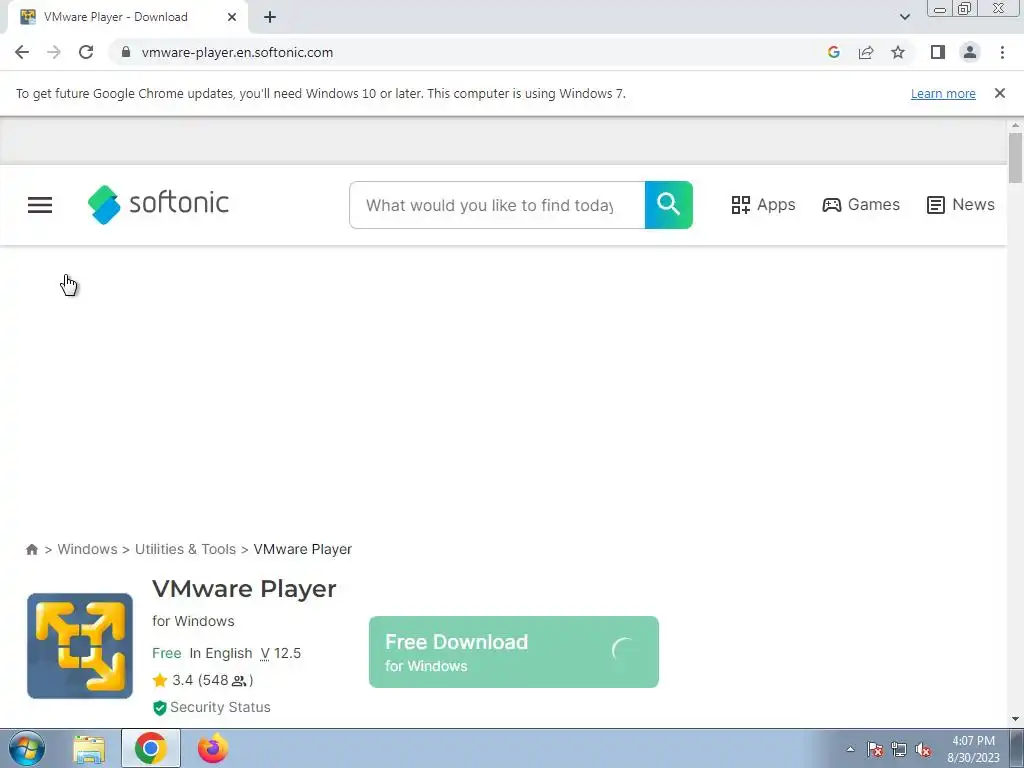Viewport: 1024px width, 768px height.
Task: Click the taskbar clock showing 4:07 PM
Action: click(x=973, y=749)
